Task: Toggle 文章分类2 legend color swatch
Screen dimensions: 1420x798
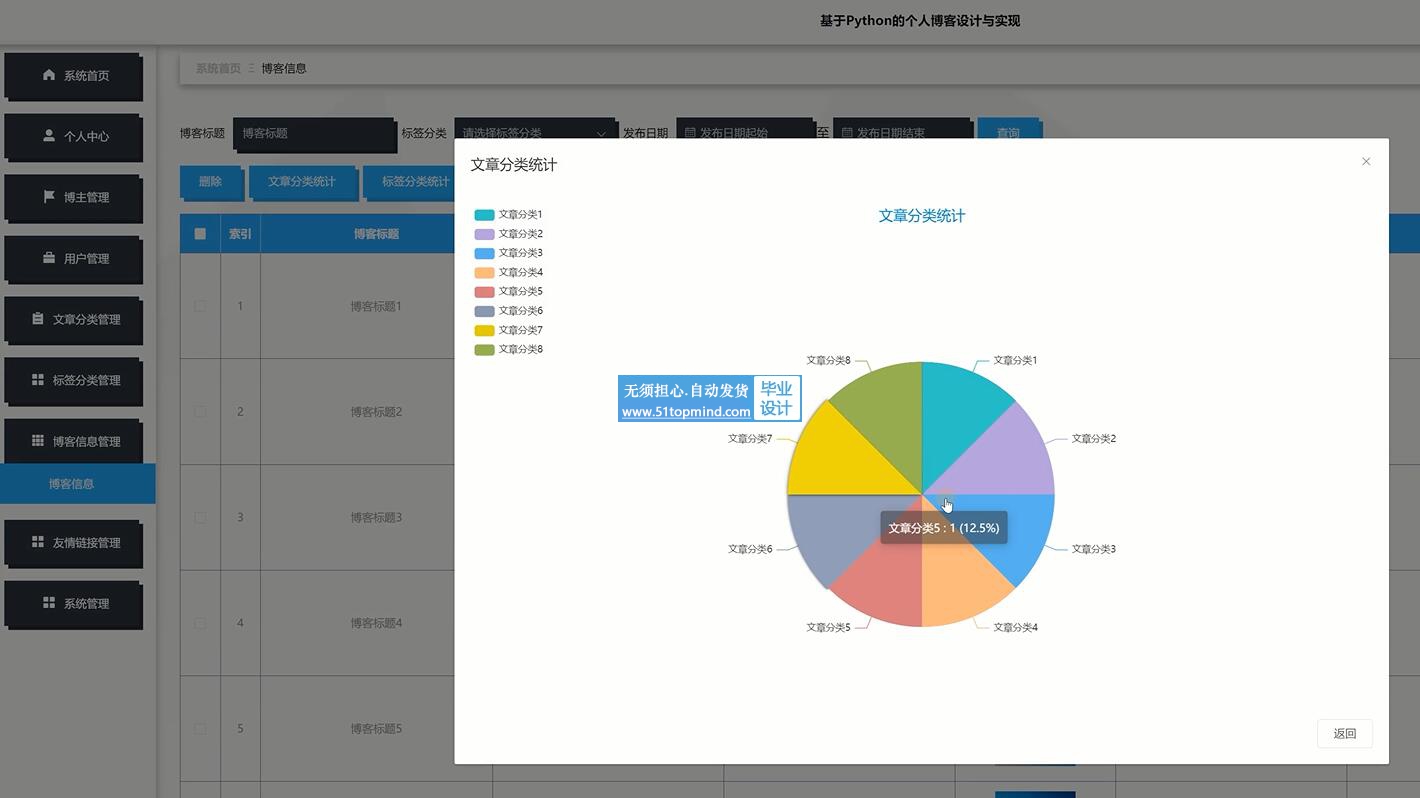Action: tap(484, 234)
